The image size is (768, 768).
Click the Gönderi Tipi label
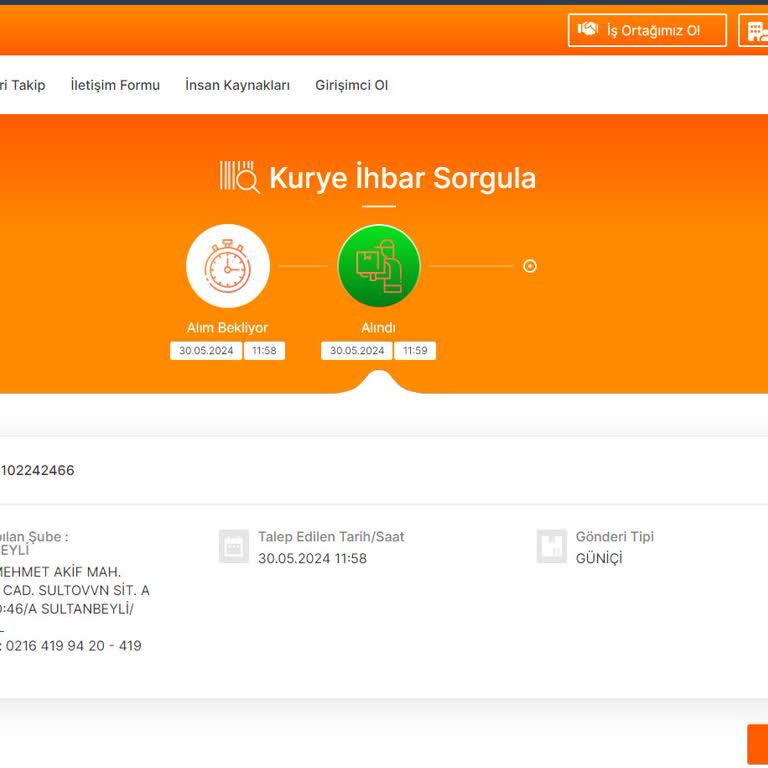pos(615,537)
